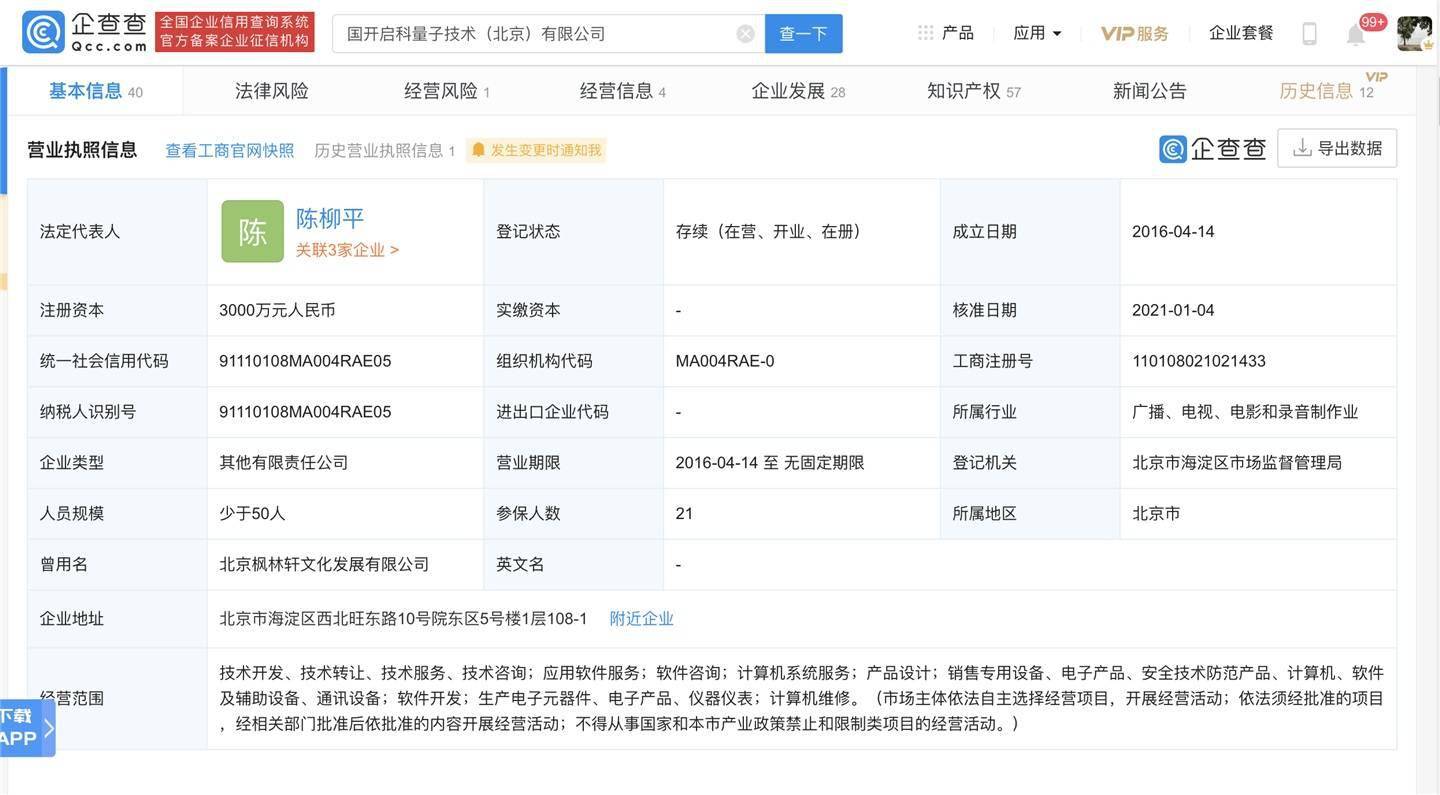1440x795 pixels.
Task: Select industry 广播、电视、电影和录音制作业
Action: tap(1245, 411)
